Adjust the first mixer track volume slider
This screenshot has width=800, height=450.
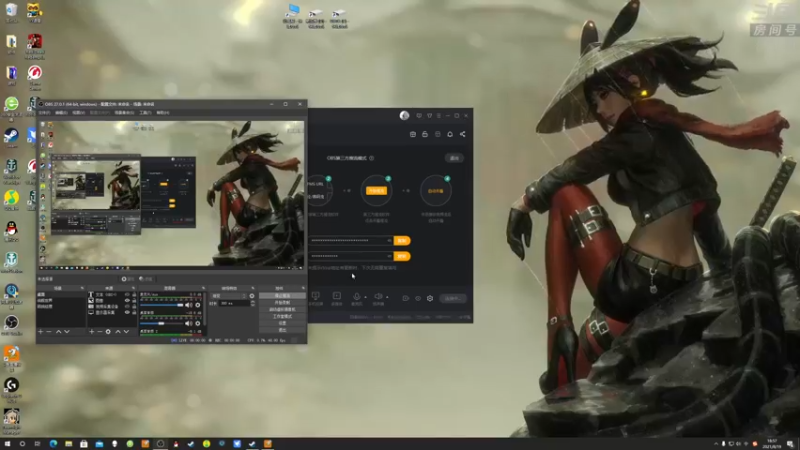coord(162,305)
